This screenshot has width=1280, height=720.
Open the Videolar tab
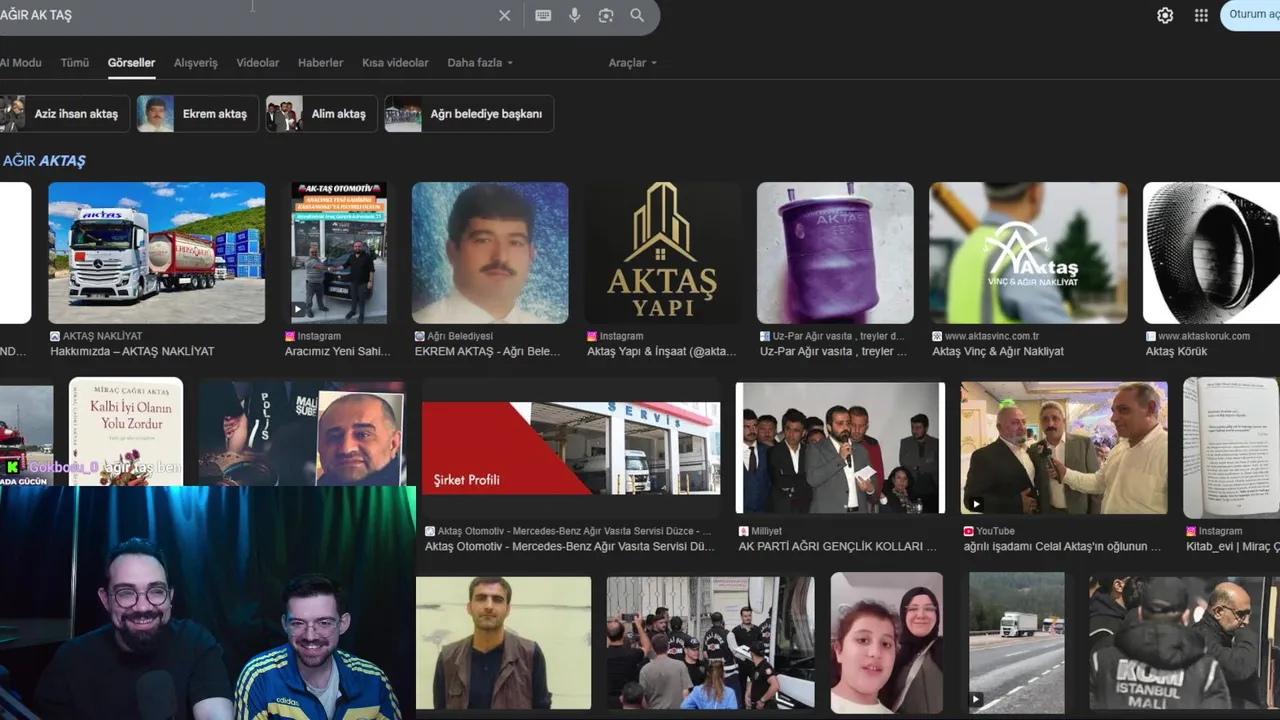258,62
